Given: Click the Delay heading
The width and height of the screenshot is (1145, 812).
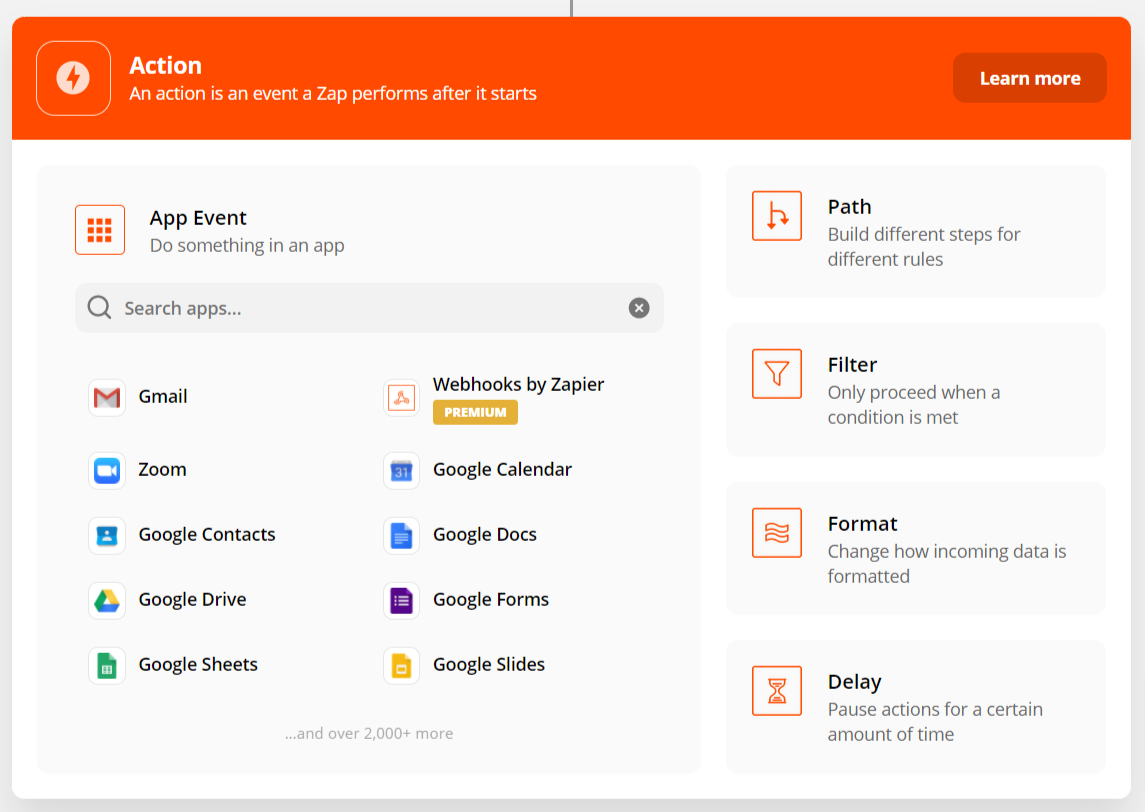Looking at the screenshot, I should 854,682.
